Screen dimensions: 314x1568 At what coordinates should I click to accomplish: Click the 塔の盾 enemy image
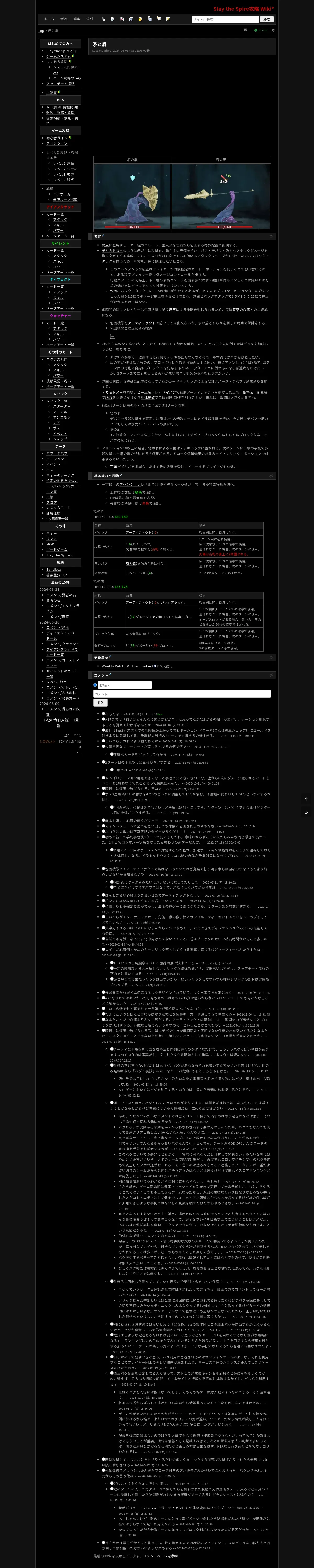[x=132, y=197]
